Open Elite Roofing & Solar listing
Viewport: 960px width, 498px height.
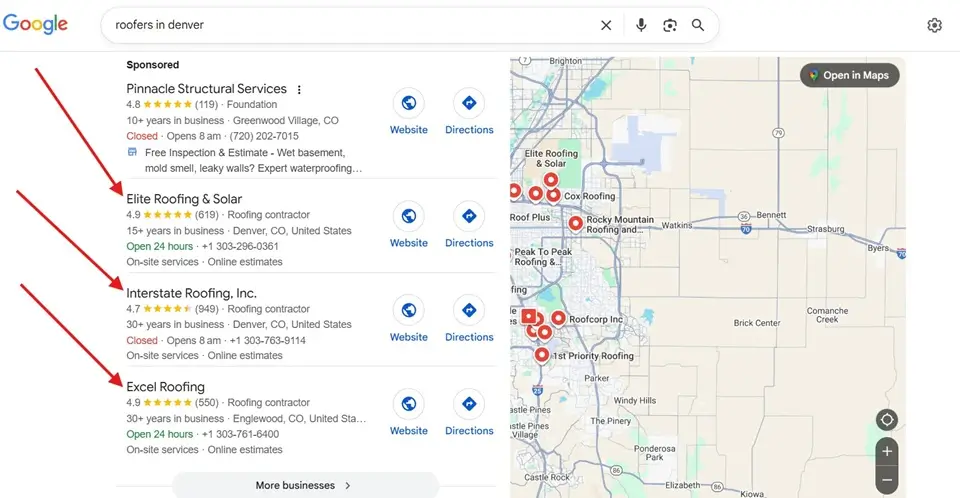click(184, 199)
